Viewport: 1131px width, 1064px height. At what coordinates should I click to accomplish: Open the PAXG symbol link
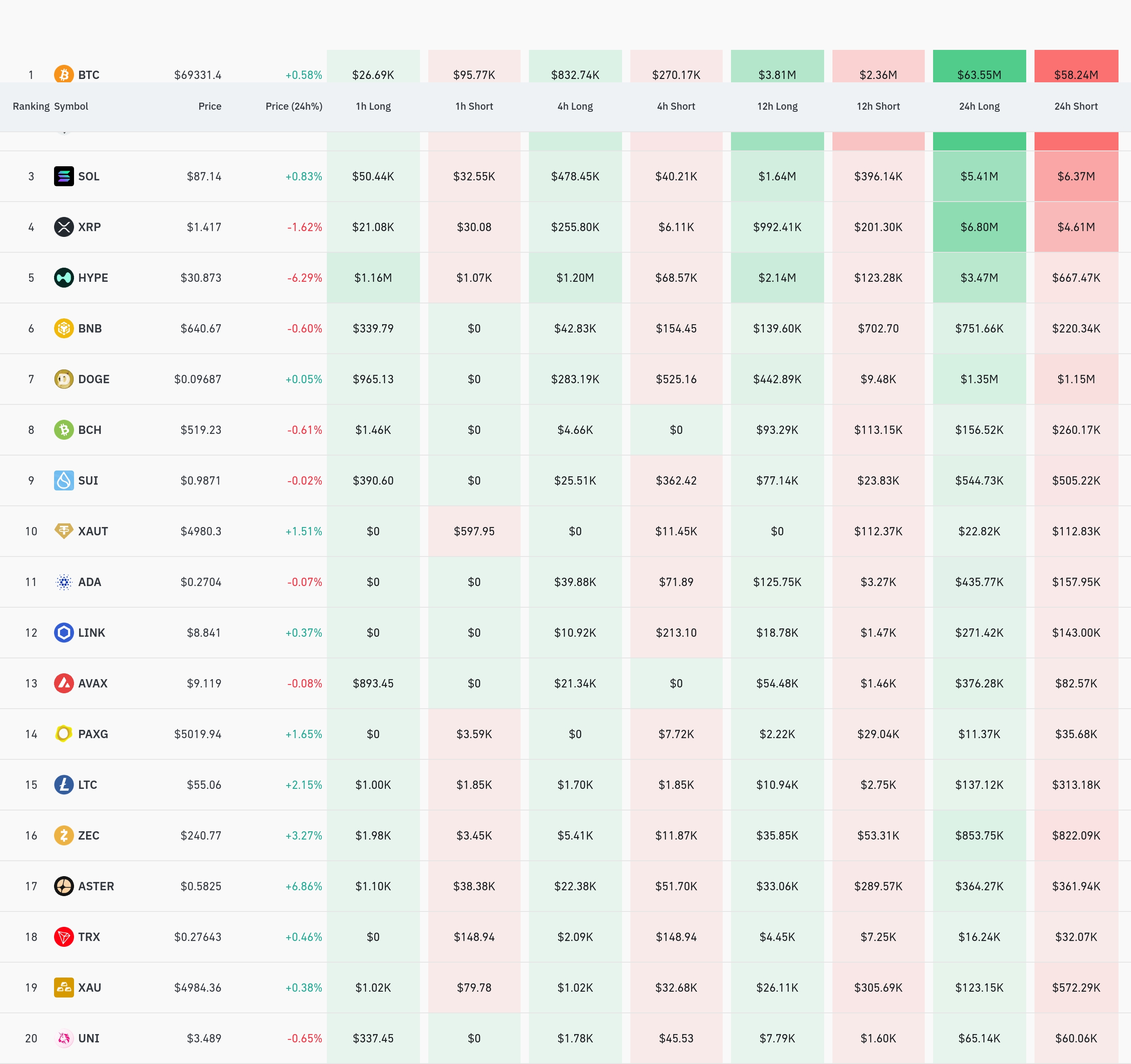tap(93, 734)
